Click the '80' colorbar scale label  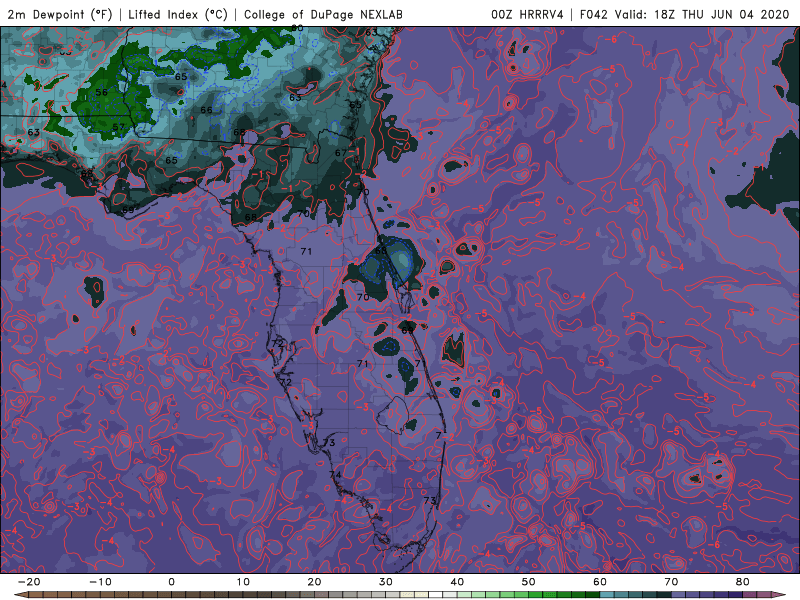(743, 582)
